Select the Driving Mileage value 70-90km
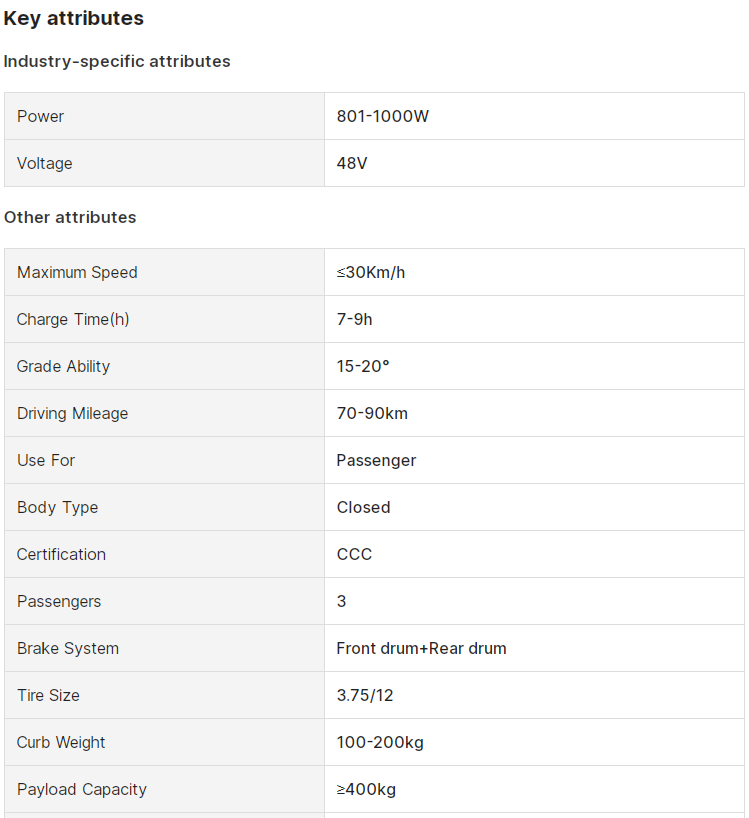Screen dimensions: 749x818 point(372,413)
